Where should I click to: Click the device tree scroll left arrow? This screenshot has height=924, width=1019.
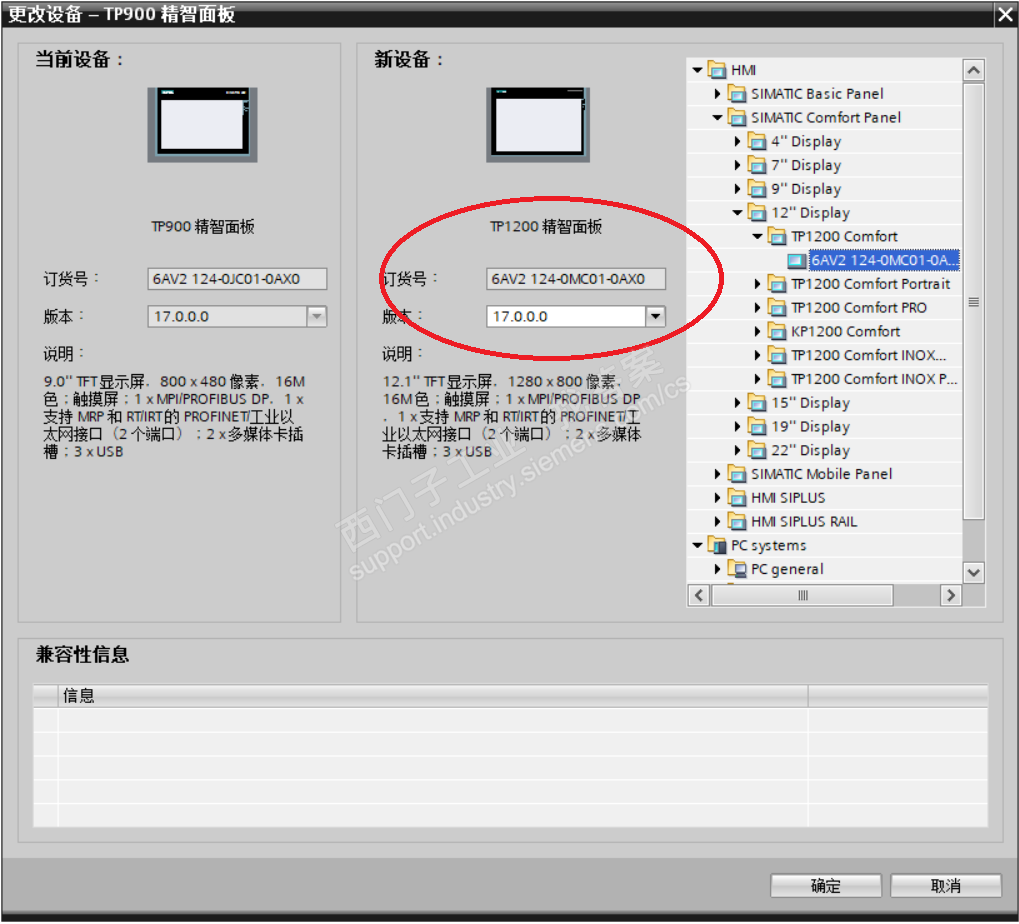699,595
